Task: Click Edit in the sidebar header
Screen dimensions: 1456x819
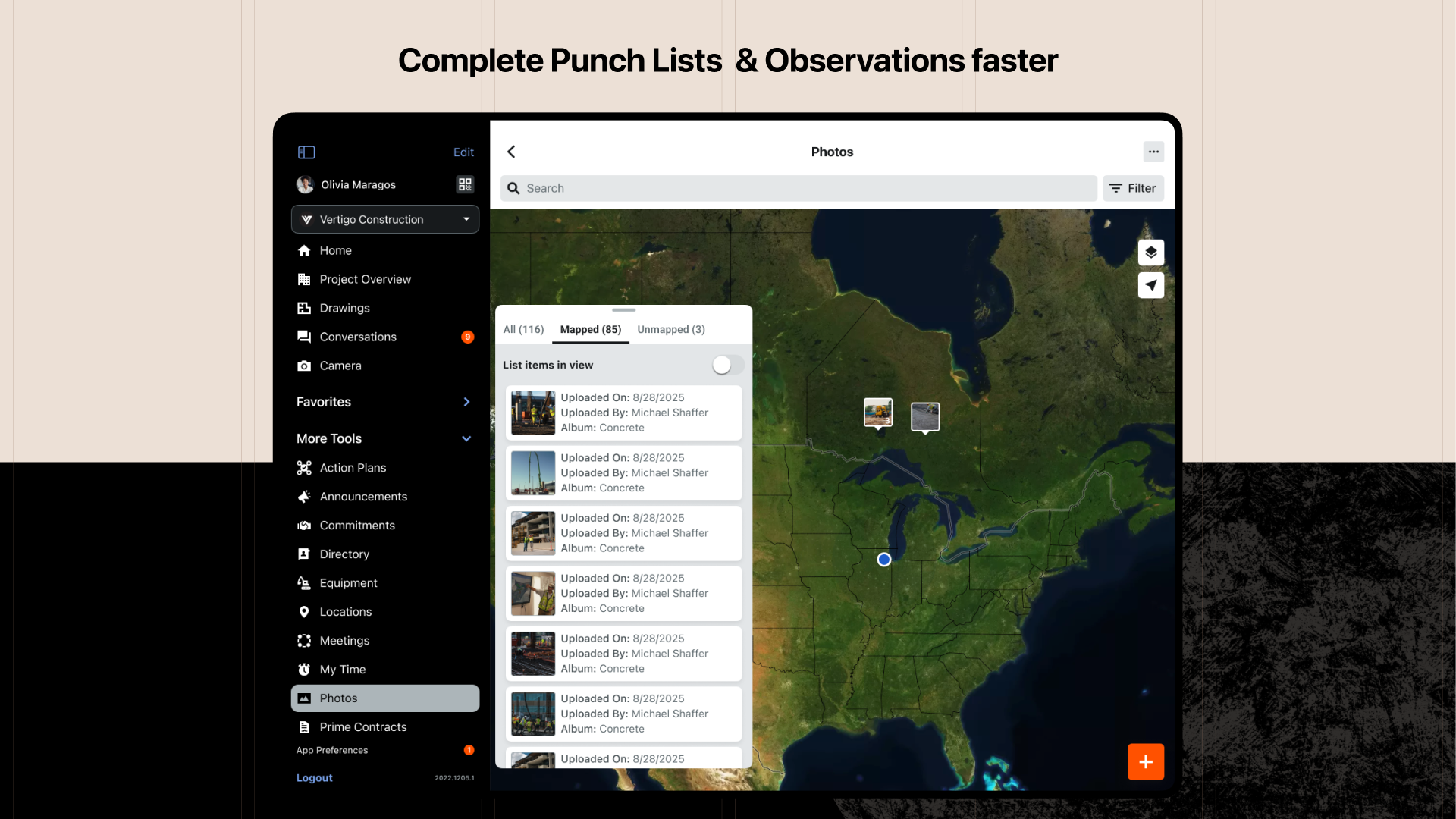Action: click(463, 152)
